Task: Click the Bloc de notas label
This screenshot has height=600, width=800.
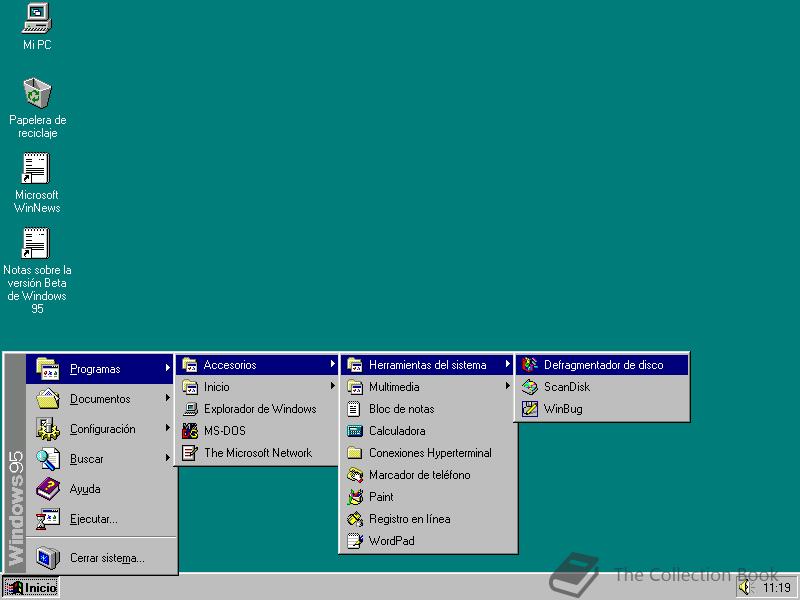Action: pyautogui.click(x=402, y=409)
